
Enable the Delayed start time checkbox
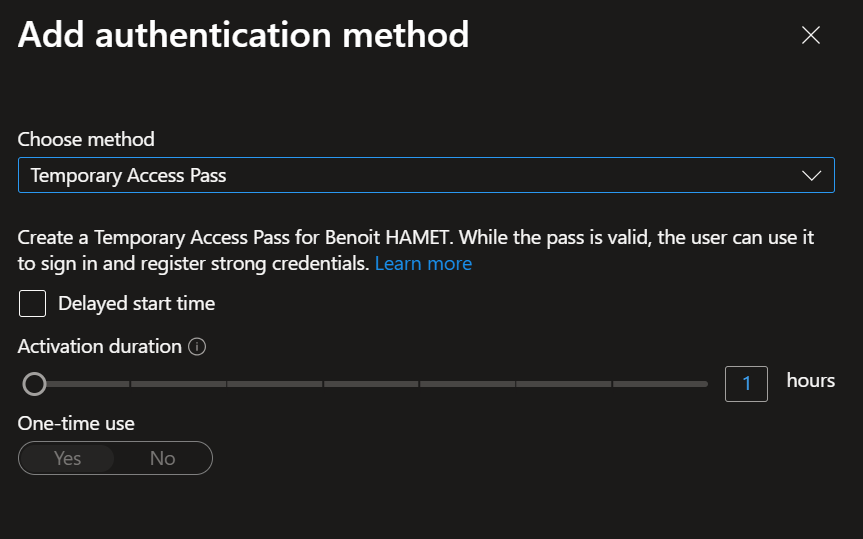click(x=33, y=303)
